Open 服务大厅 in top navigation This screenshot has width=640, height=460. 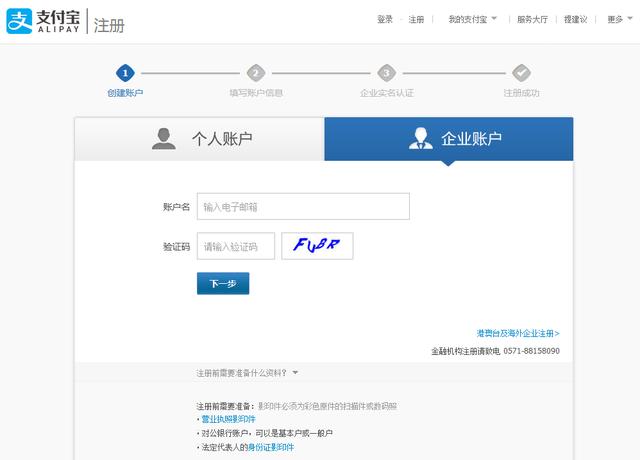pyautogui.click(x=532, y=19)
